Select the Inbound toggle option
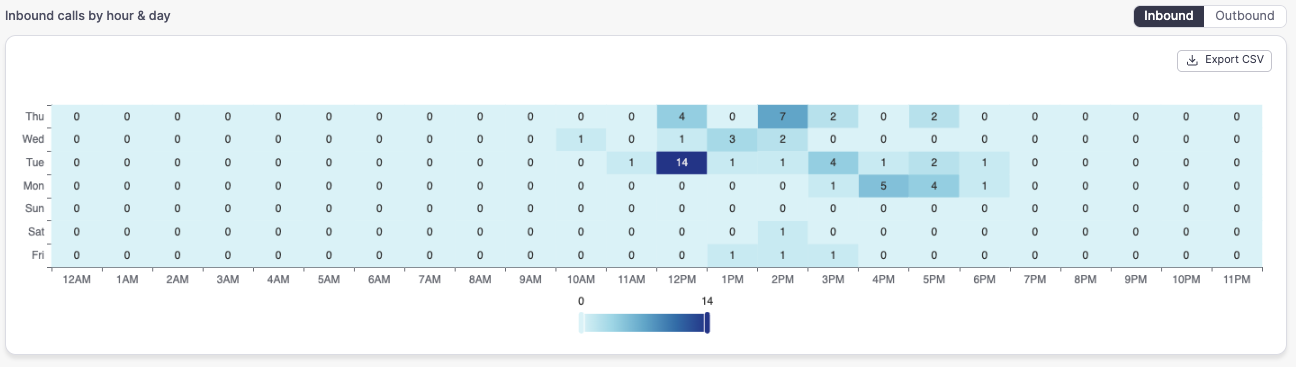This screenshot has height=367, width=1296. point(1168,16)
